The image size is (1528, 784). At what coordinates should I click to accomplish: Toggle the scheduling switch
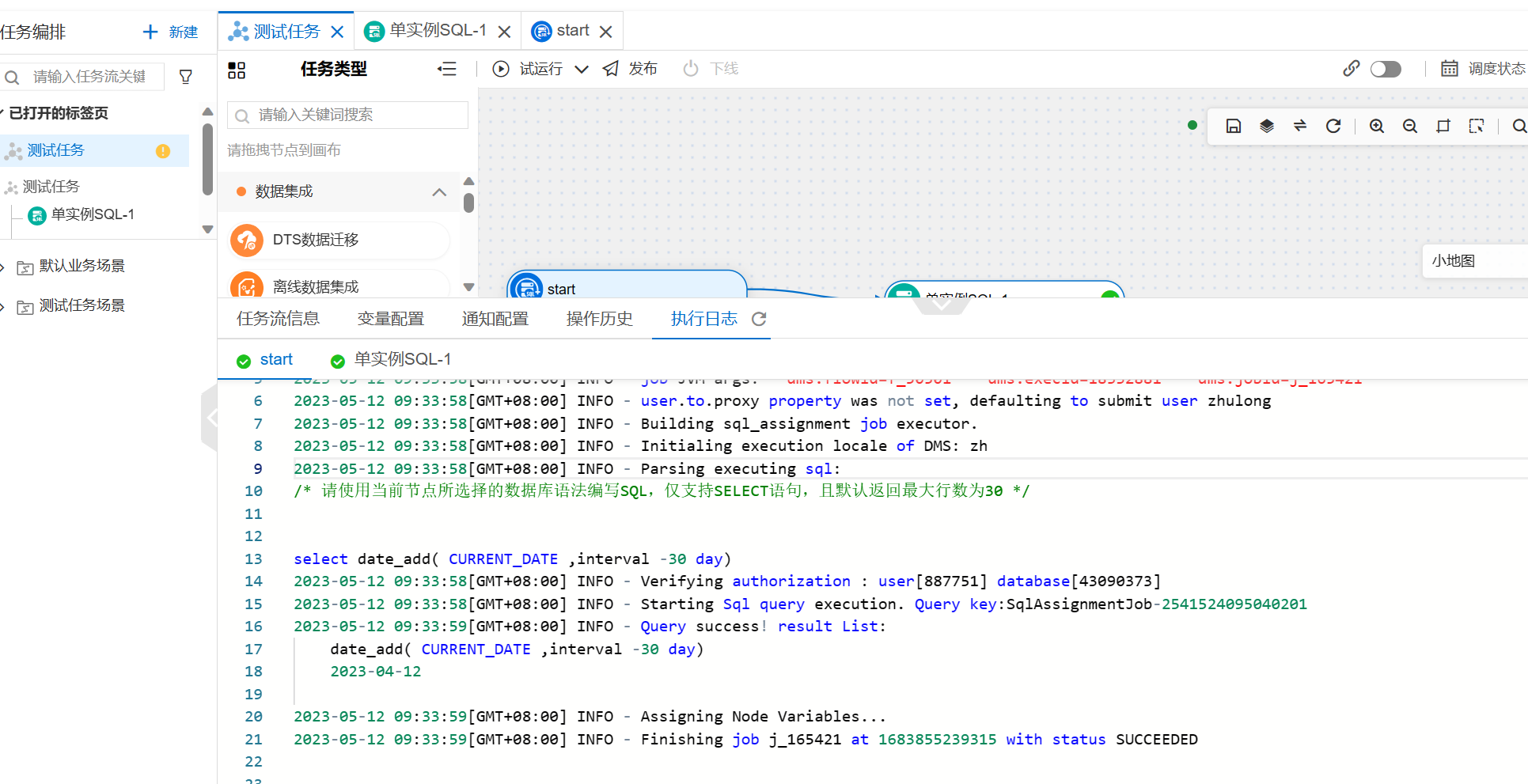1386,69
